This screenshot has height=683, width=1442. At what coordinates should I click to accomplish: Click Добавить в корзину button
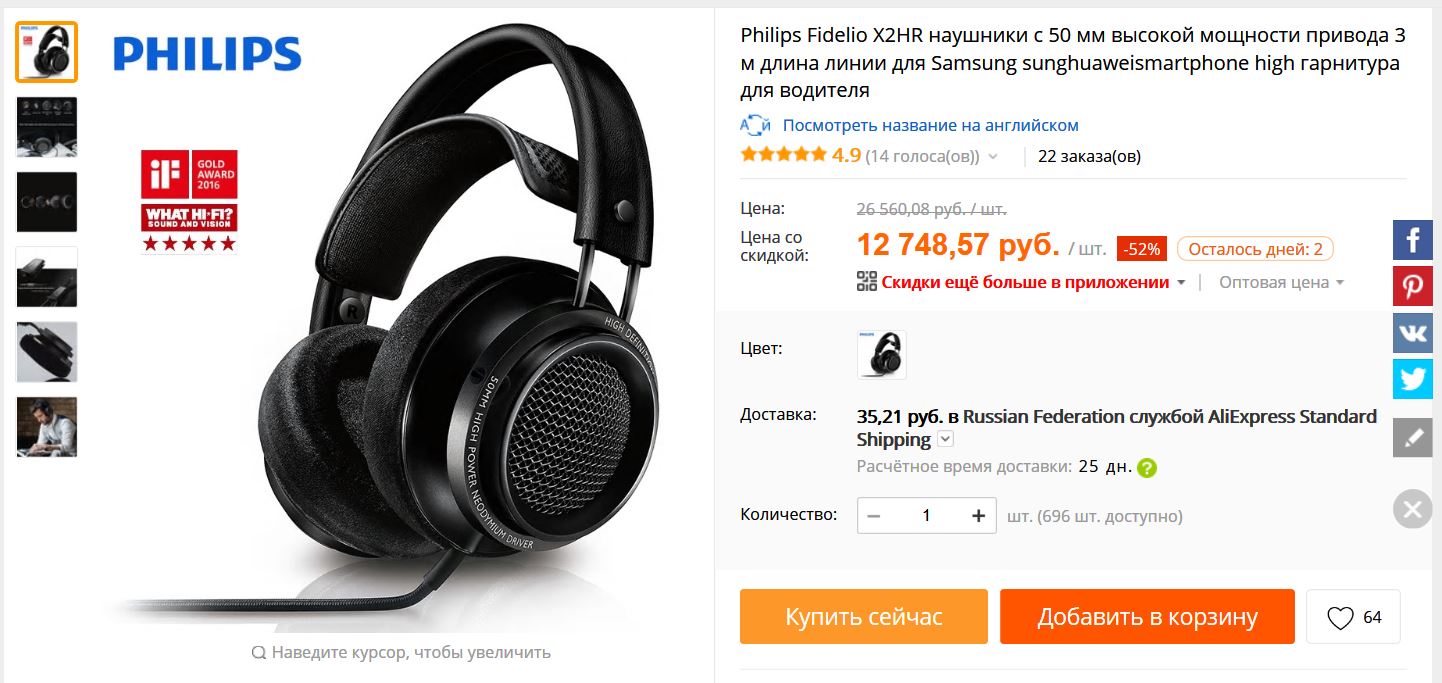point(1147,617)
